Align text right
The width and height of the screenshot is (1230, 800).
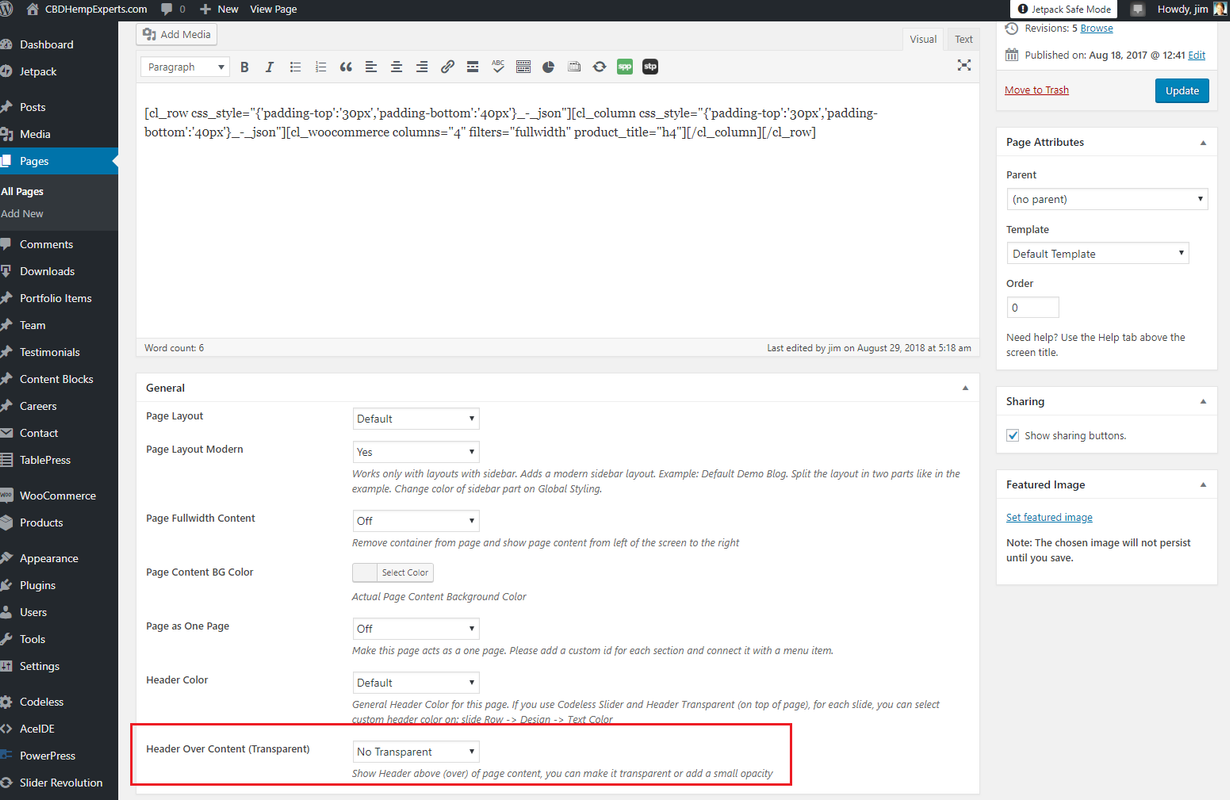[x=422, y=67]
